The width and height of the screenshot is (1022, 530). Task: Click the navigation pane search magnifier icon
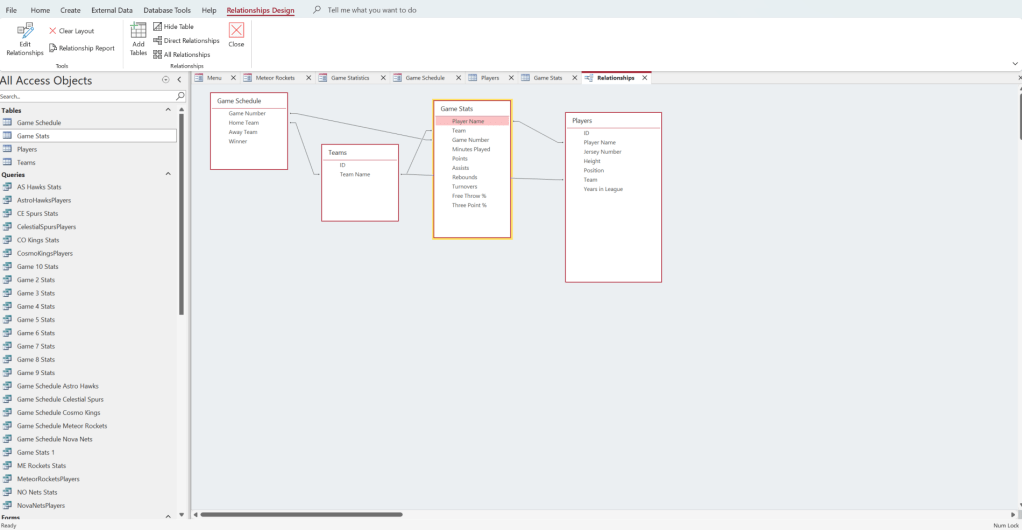pyautogui.click(x=181, y=96)
